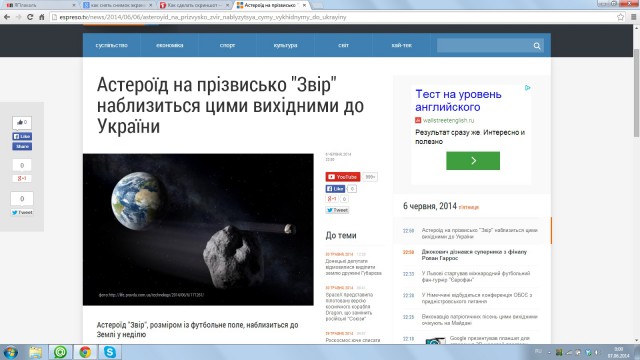Go back using the browser back arrow
This screenshot has height=360, width=640.
[7, 17]
